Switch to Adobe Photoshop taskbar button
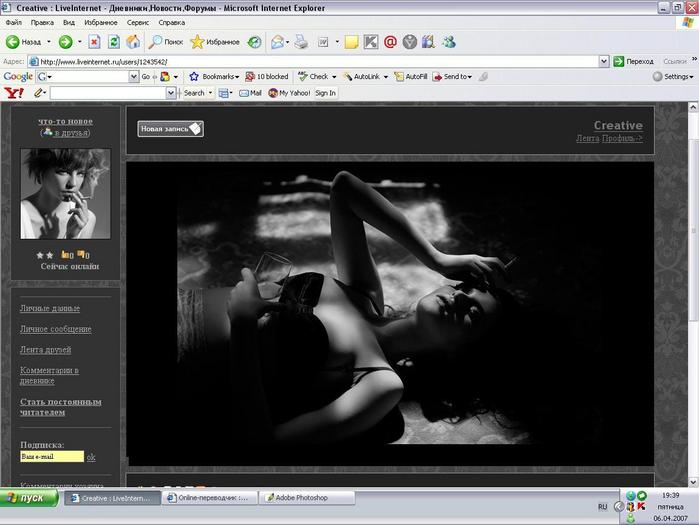Image resolution: width=699 pixels, height=525 pixels. pos(307,498)
